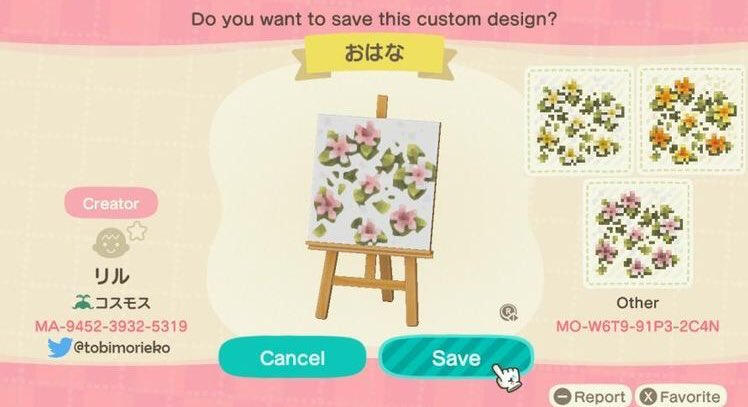Click the star badge beside the creator avatar
The width and height of the screenshot is (748, 407).
(137, 231)
